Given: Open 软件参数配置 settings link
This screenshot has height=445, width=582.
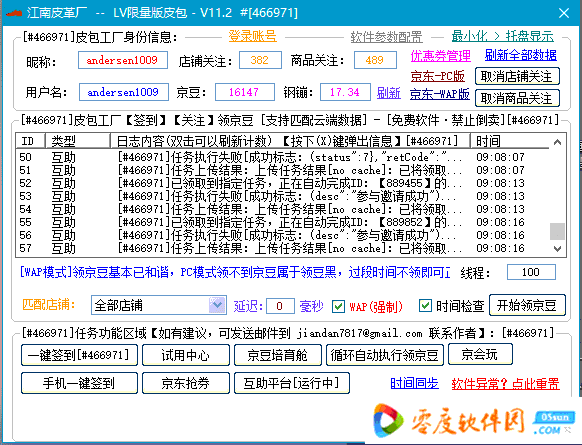Looking at the screenshot, I should (386, 37).
